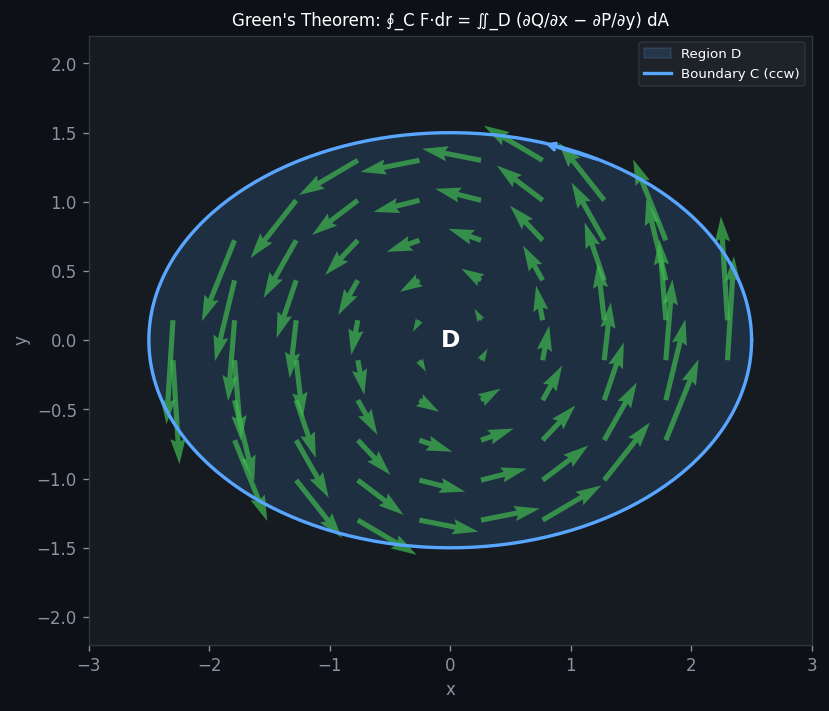Select the x axis label
This screenshot has width=829, height=711.
(450, 689)
